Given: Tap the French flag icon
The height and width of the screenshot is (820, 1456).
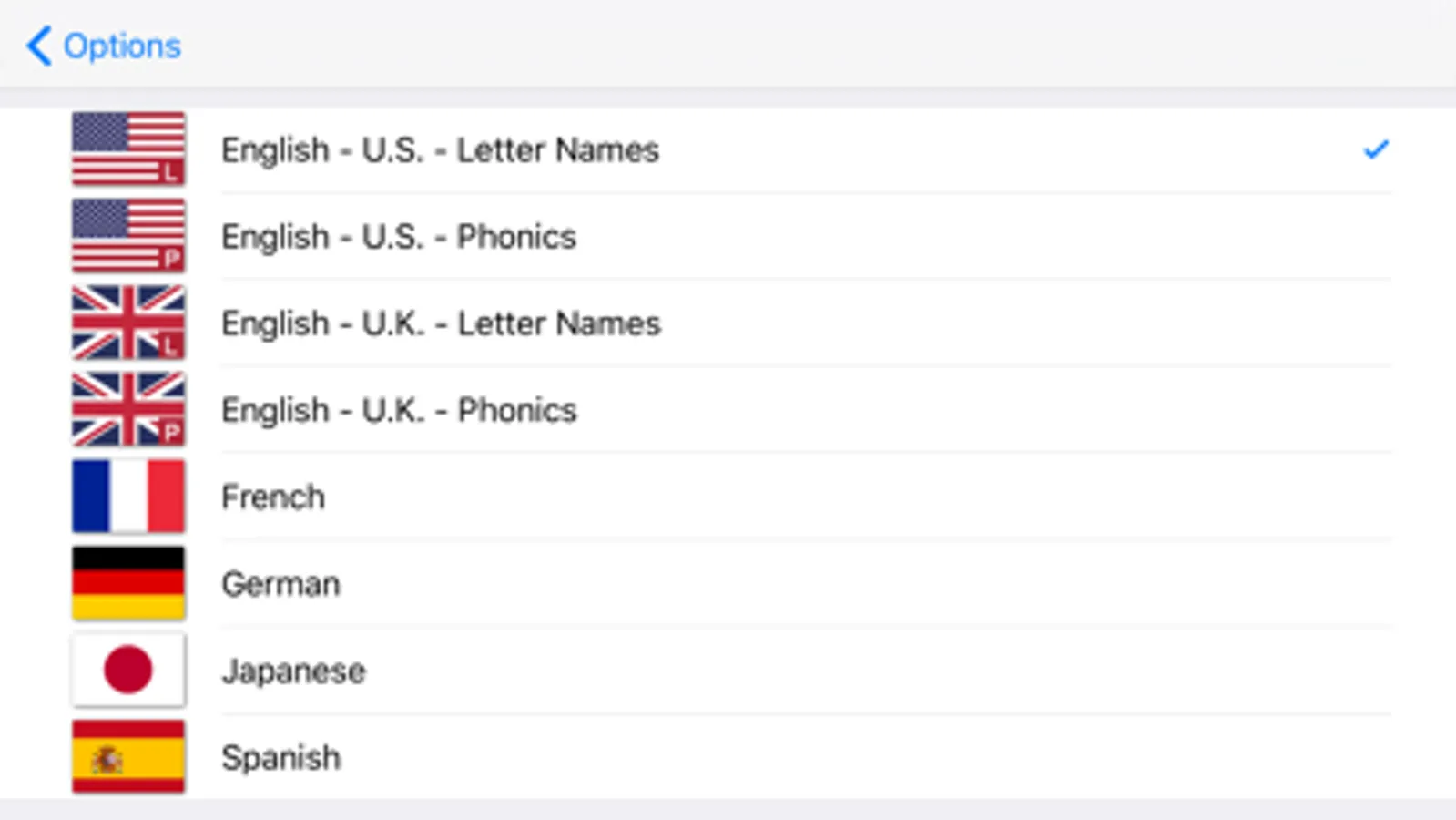Looking at the screenshot, I should [x=128, y=497].
